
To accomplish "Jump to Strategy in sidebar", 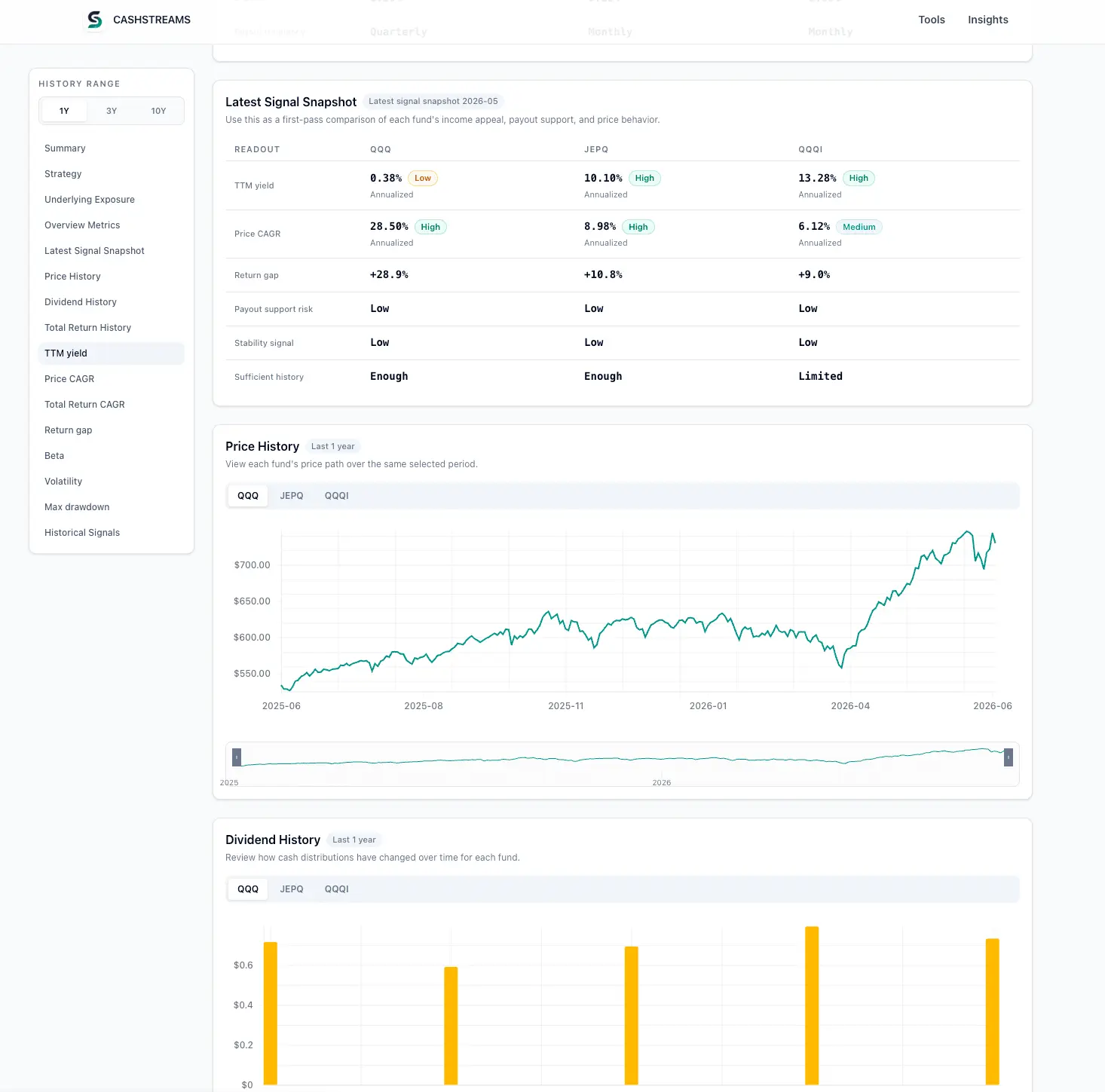I will pos(111,174).
